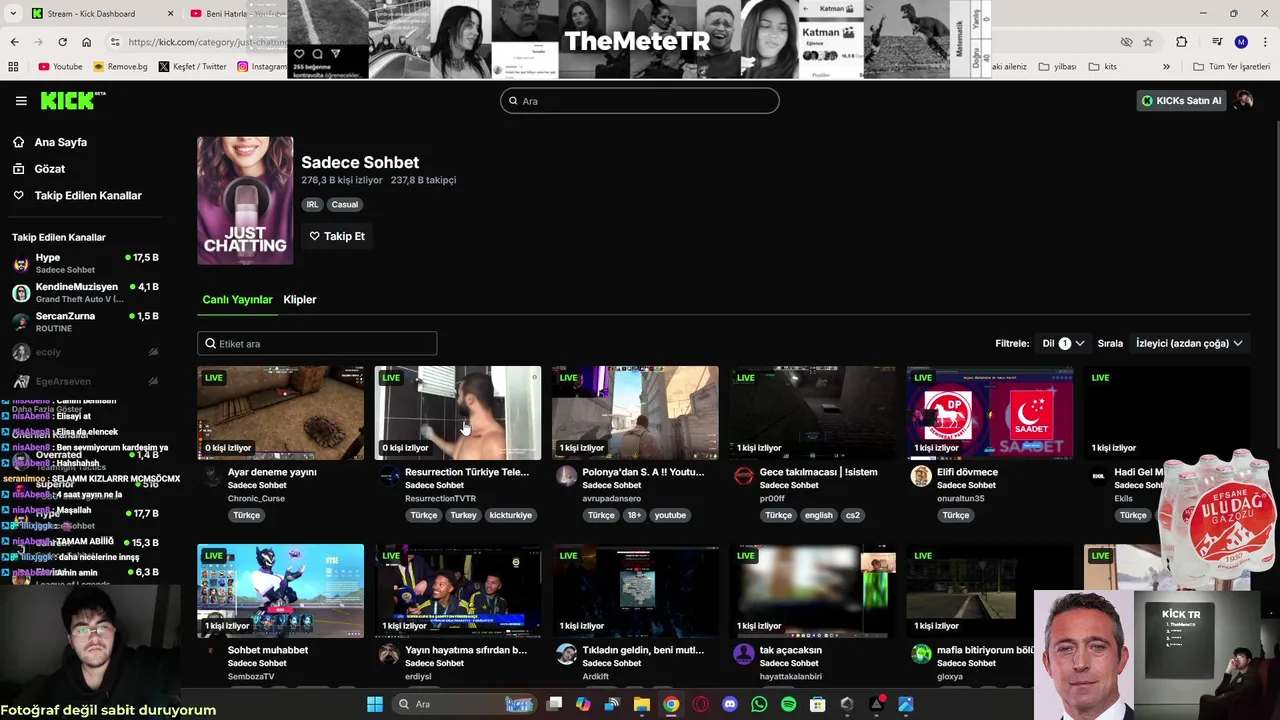This screenshot has width=1280, height=720.
Task: Open the Chrome tab search dropdown
Action: (13, 14)
